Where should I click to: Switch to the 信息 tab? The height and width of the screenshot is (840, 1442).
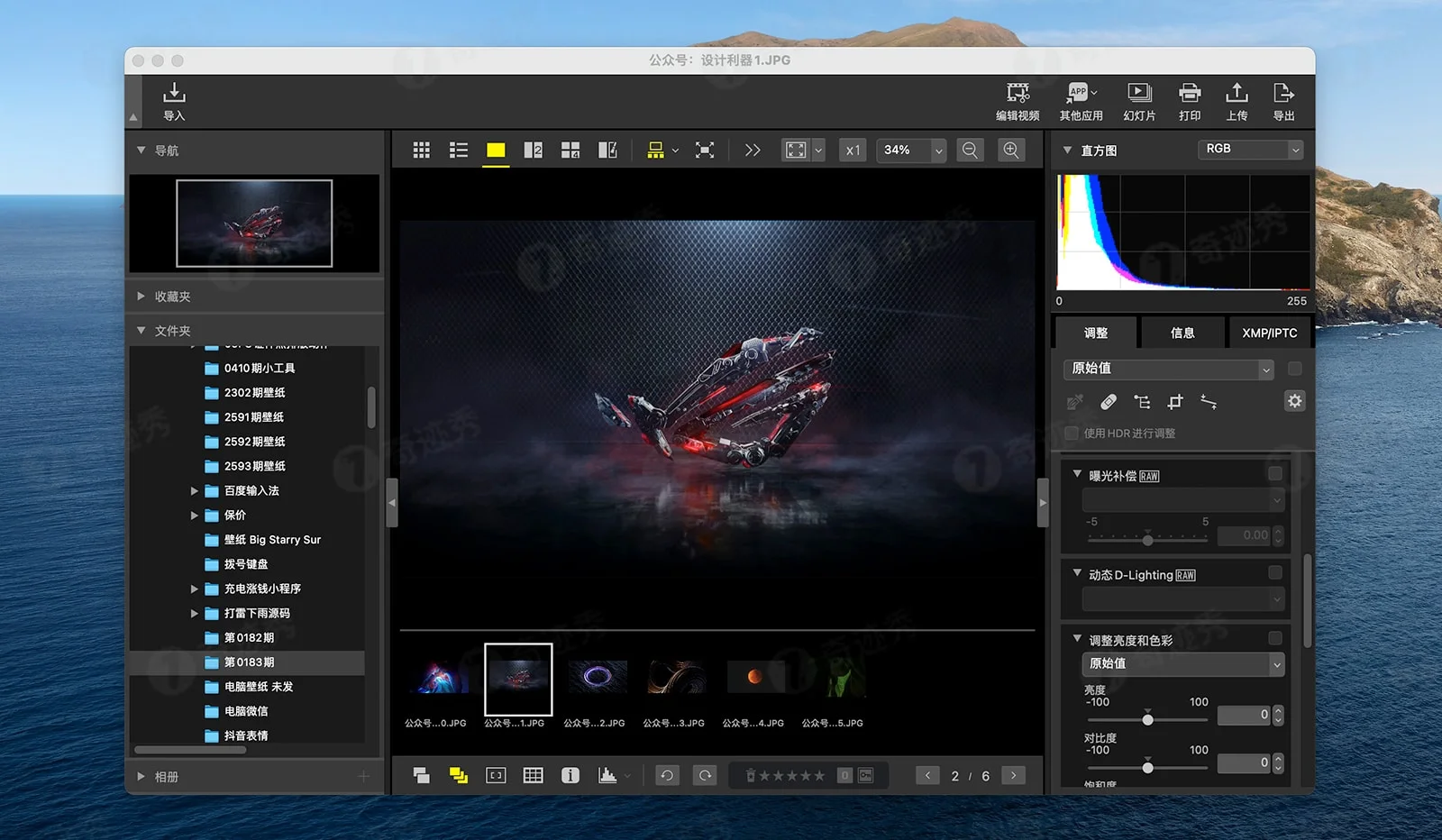[1182, 333]
